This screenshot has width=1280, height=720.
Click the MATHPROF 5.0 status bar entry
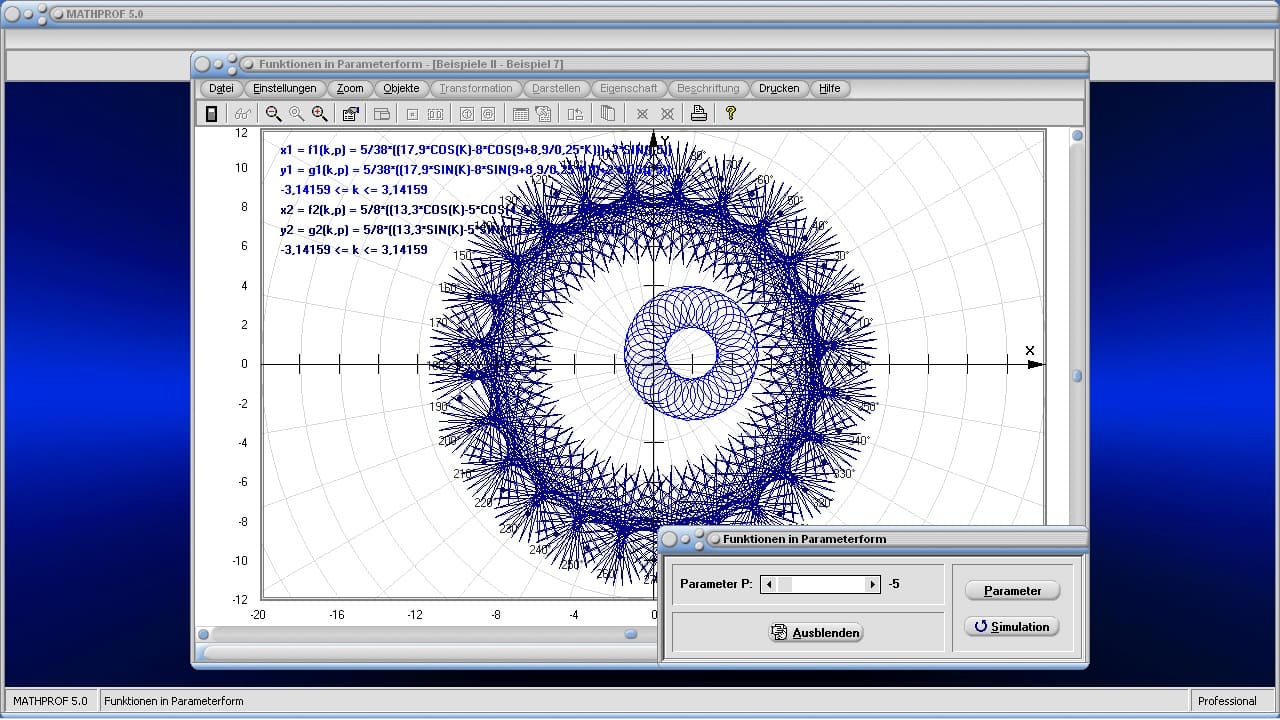pos(50,701)
